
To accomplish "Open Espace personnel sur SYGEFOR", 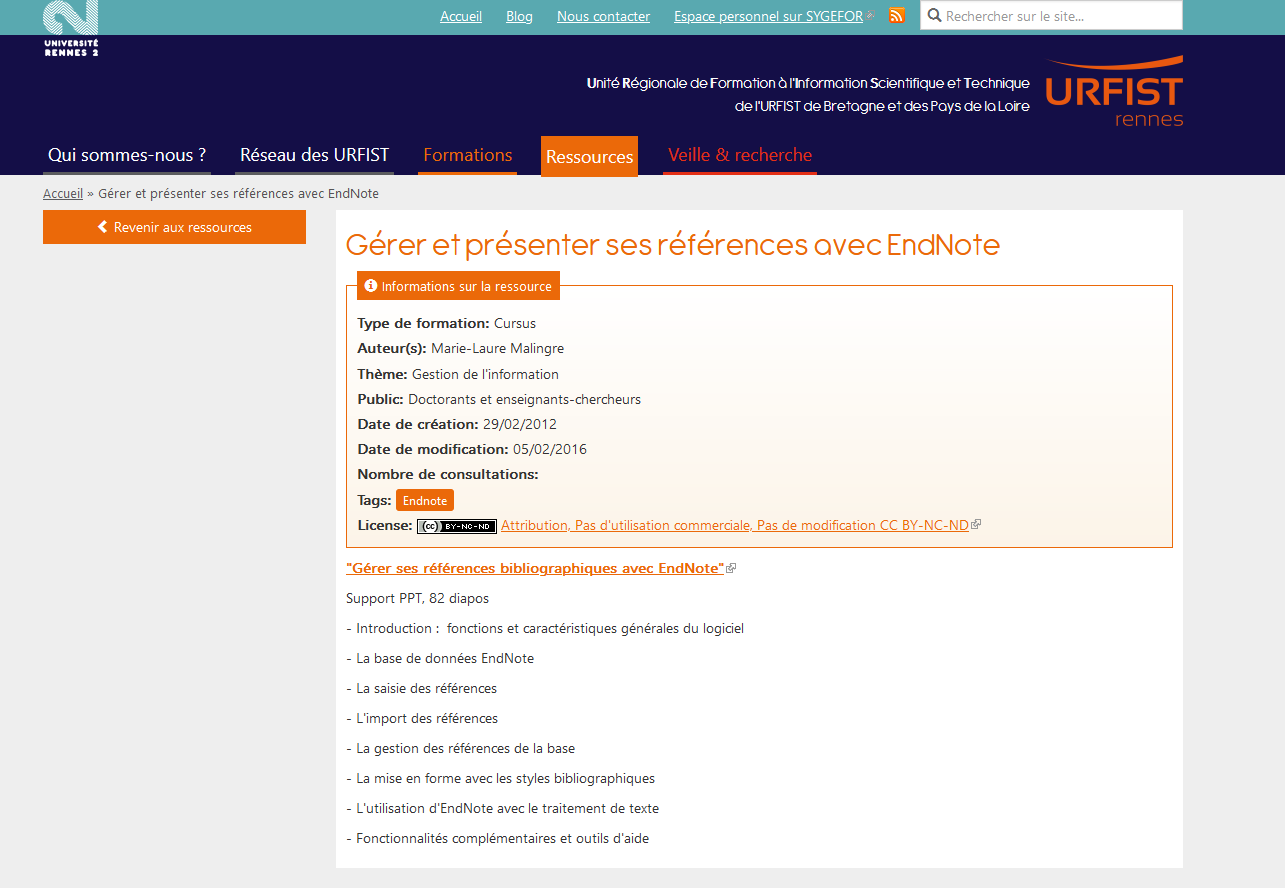I will point(768,16).
